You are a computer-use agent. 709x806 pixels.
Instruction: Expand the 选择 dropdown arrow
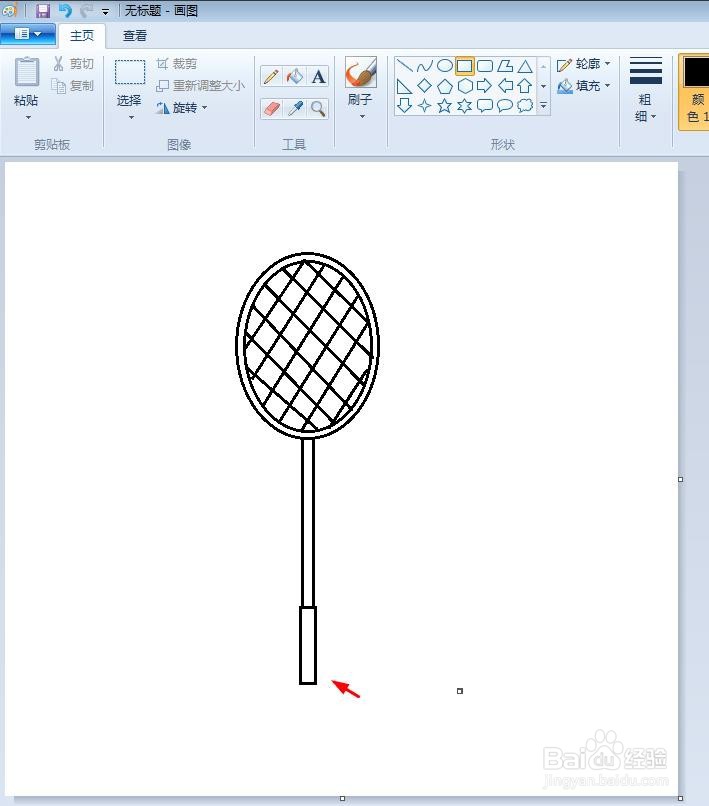click(131, 117)
